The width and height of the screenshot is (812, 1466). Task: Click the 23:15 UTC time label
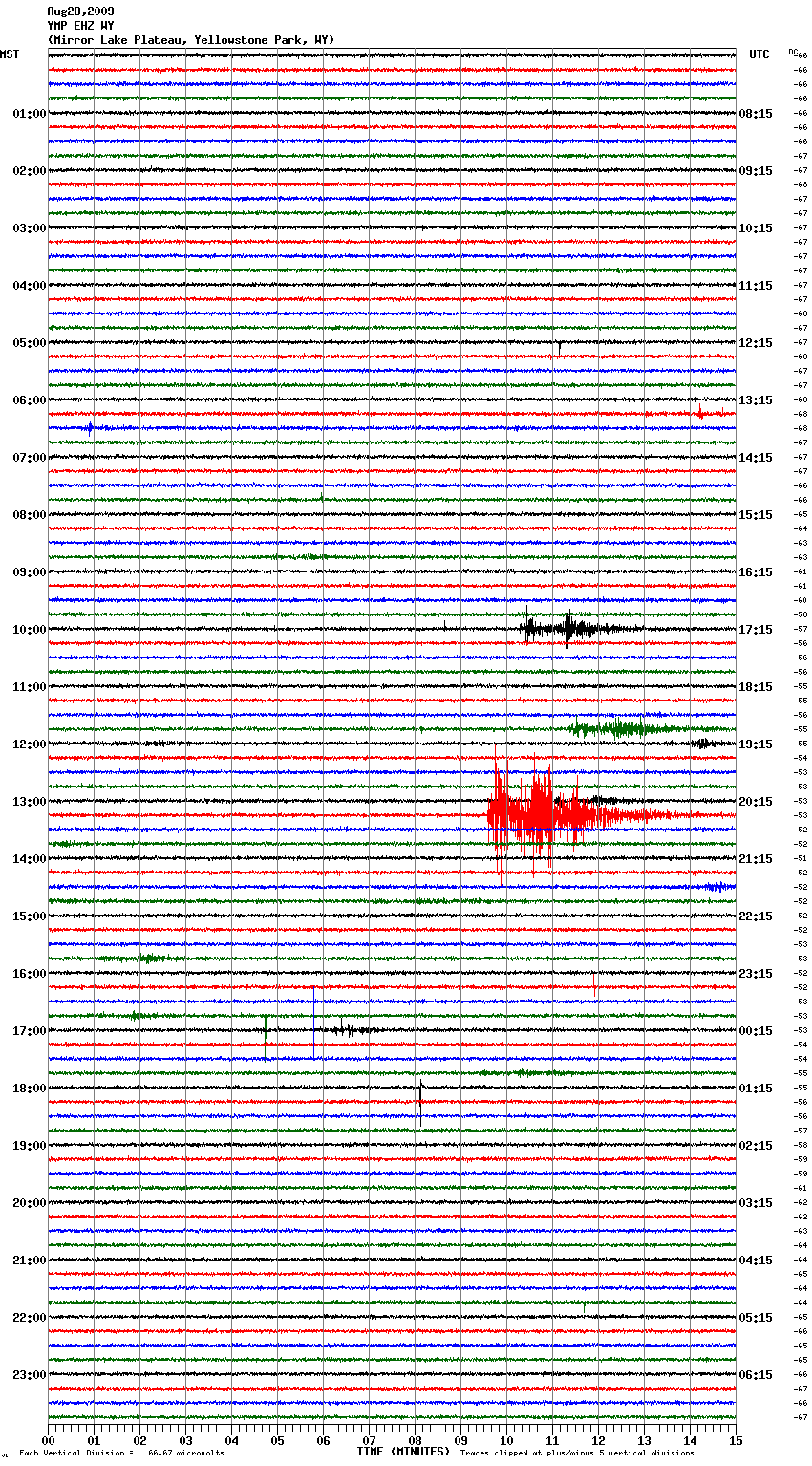756,974
